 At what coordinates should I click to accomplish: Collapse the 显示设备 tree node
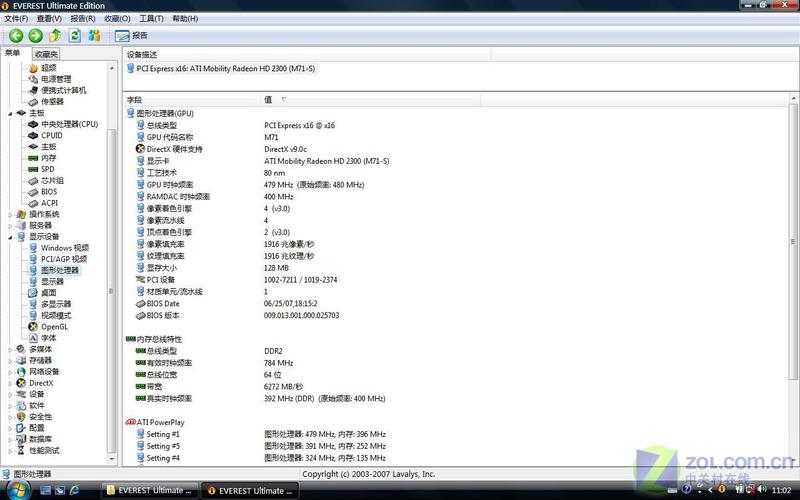pos(10,237)
